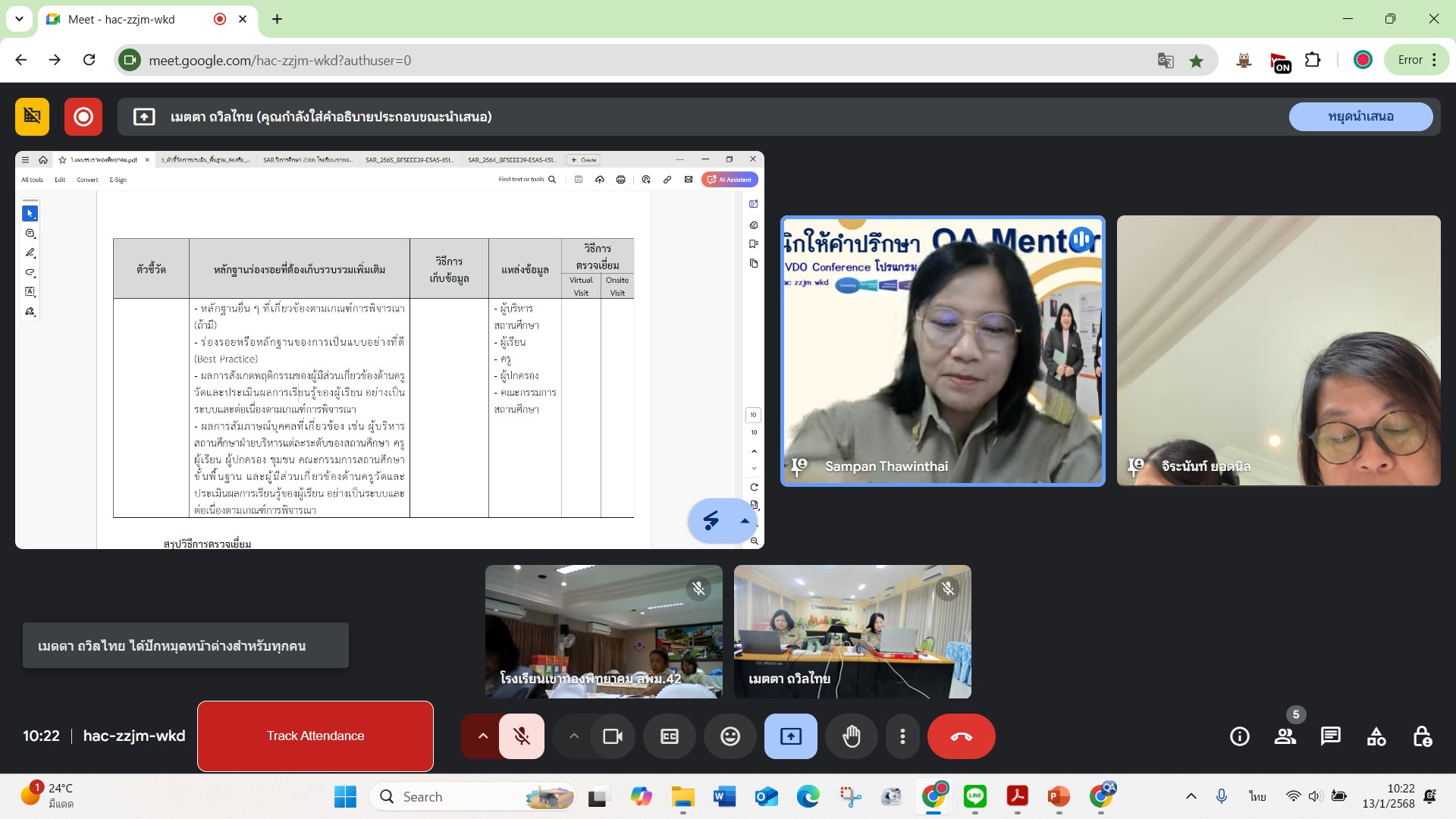The width and height of the screenshot is (1456, 819).
Task: Open more options three-dot menu in Meet
Action: 902,736
